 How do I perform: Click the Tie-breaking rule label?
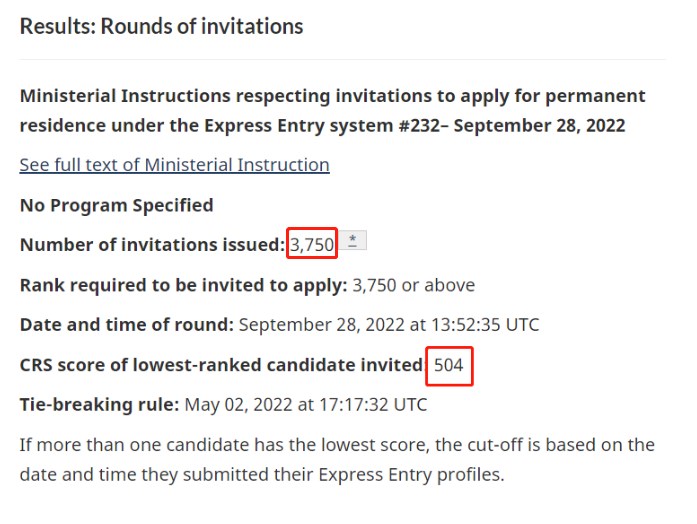99,405
